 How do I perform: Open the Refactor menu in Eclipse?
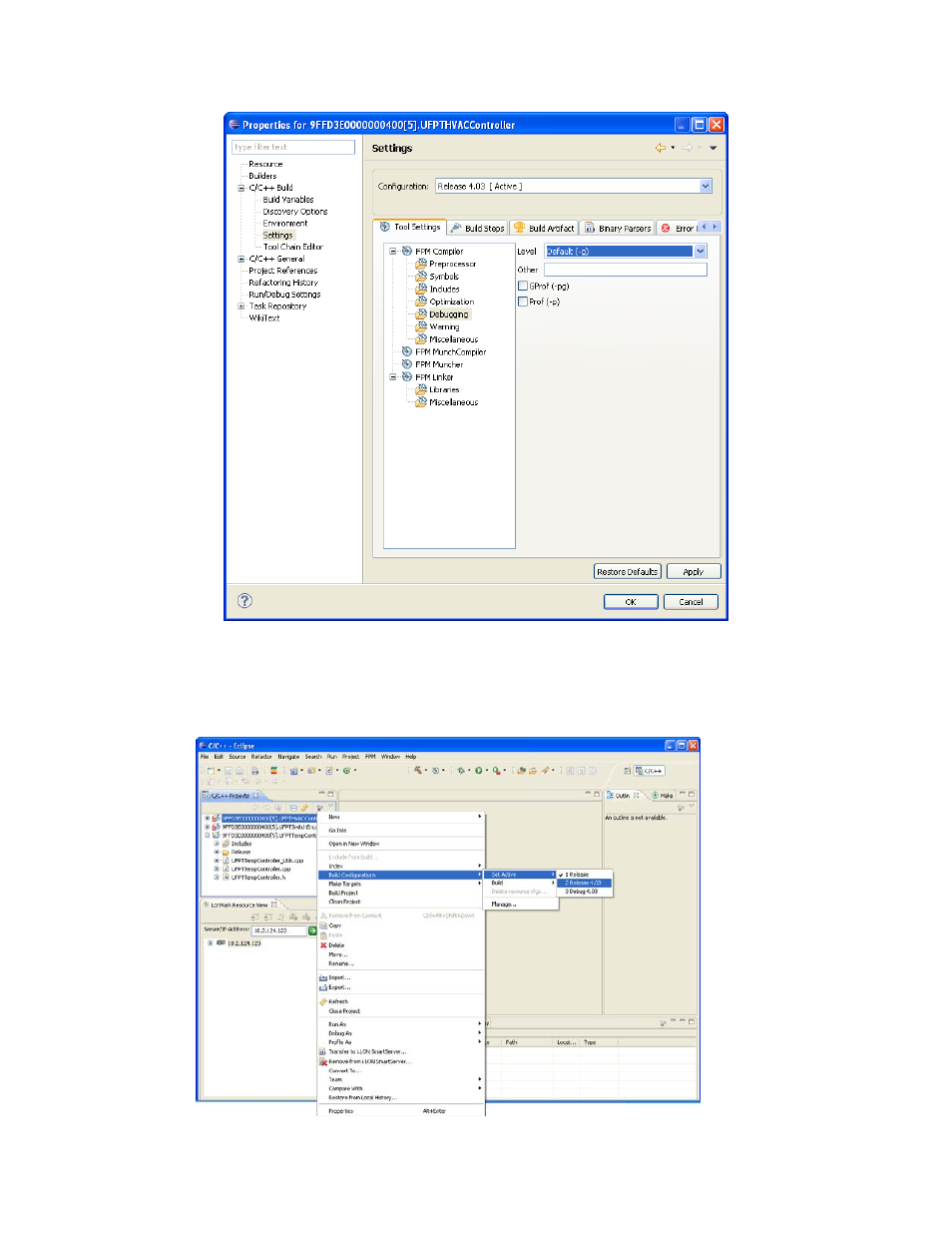click(261, 757)
